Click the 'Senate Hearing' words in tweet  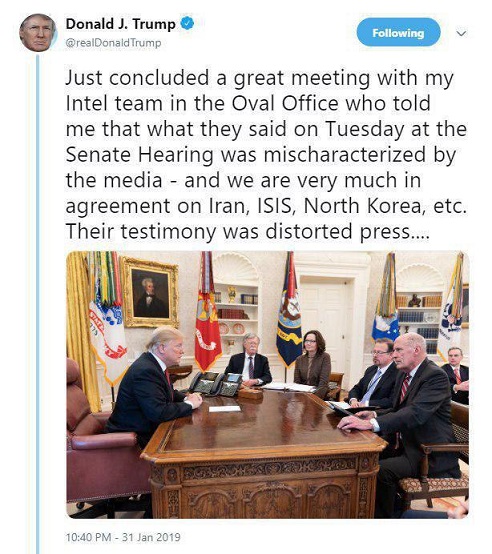coord(140,154)
